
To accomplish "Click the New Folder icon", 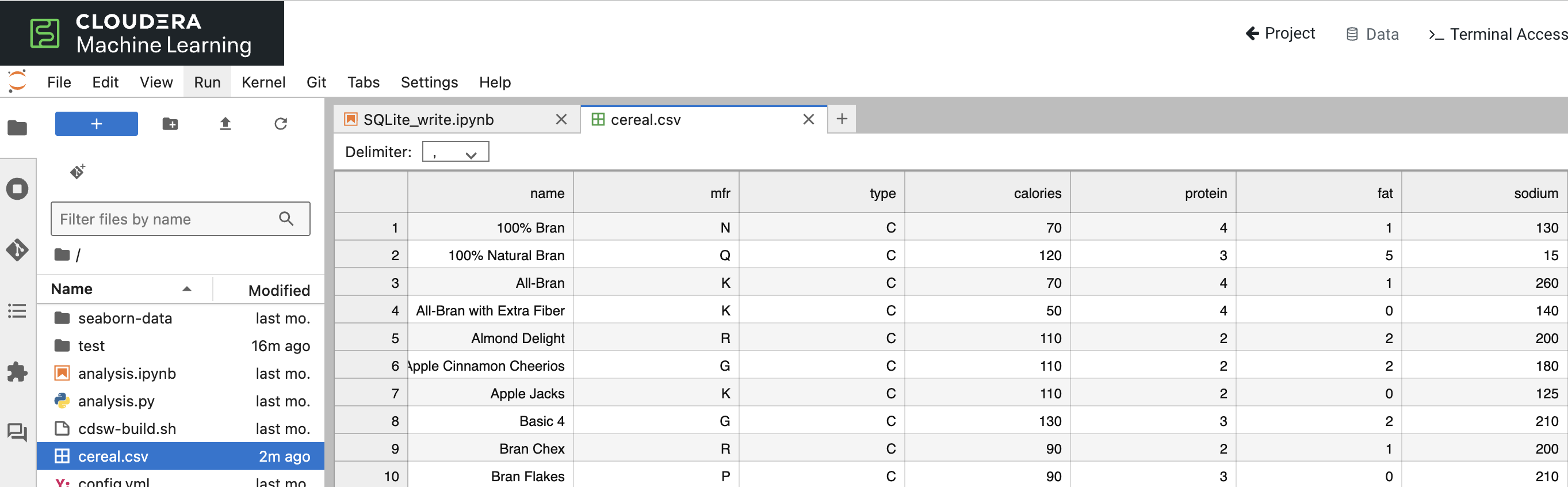I will tap(170, 124).
